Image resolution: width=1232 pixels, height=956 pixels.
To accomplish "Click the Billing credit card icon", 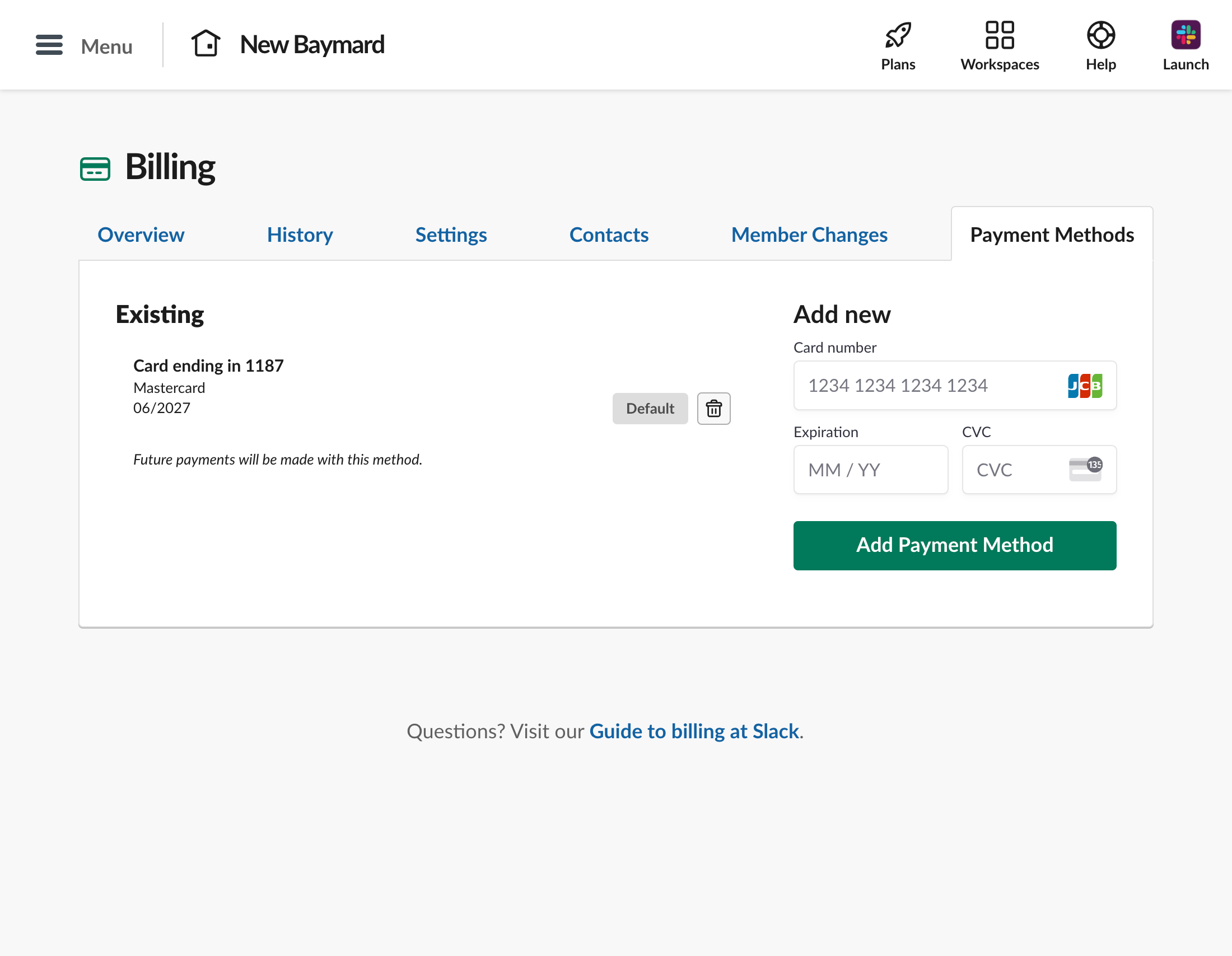I will click(x=94, y=167).
